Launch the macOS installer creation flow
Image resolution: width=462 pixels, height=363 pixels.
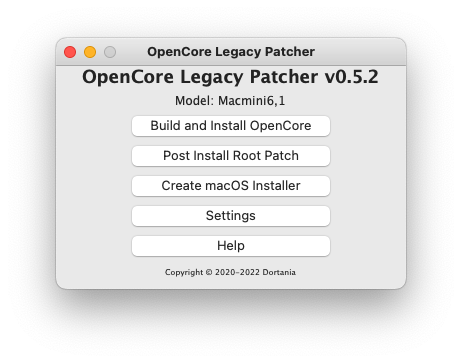(x=231, y=186)
